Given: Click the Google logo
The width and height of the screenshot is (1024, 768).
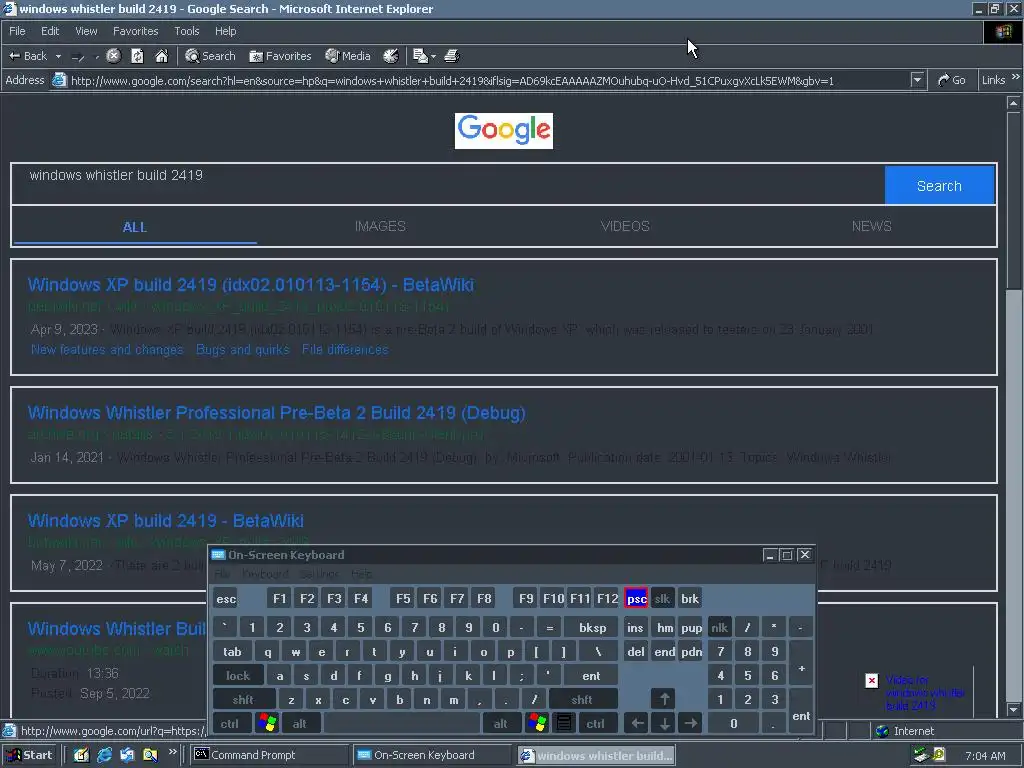Looking at the screenshot, I should pos(504,131).
